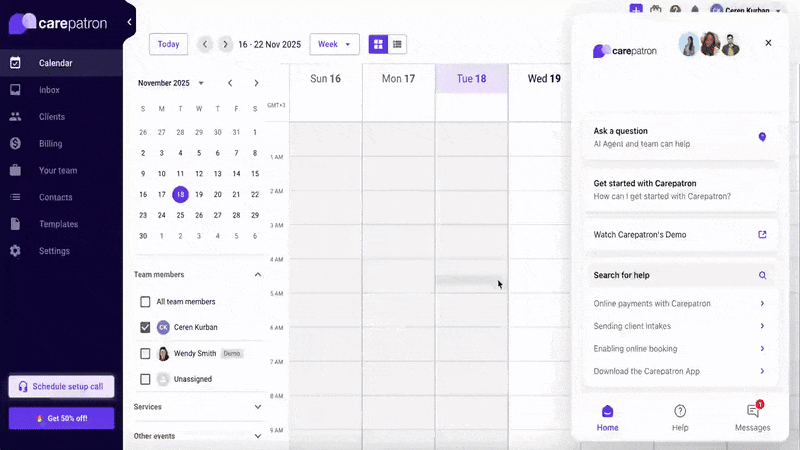
Task: Switch to the Home tab in help panel
Action: click(607, 418)
